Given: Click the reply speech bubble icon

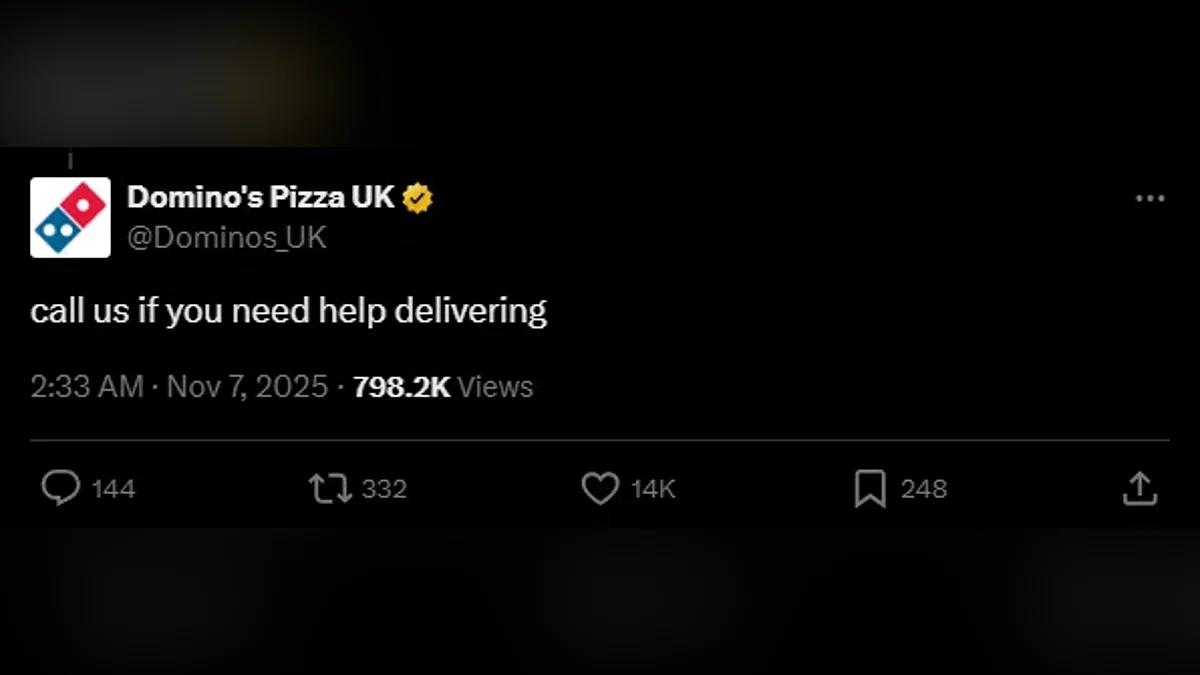Looking at the screenshot, I should (x=61, y=488).
